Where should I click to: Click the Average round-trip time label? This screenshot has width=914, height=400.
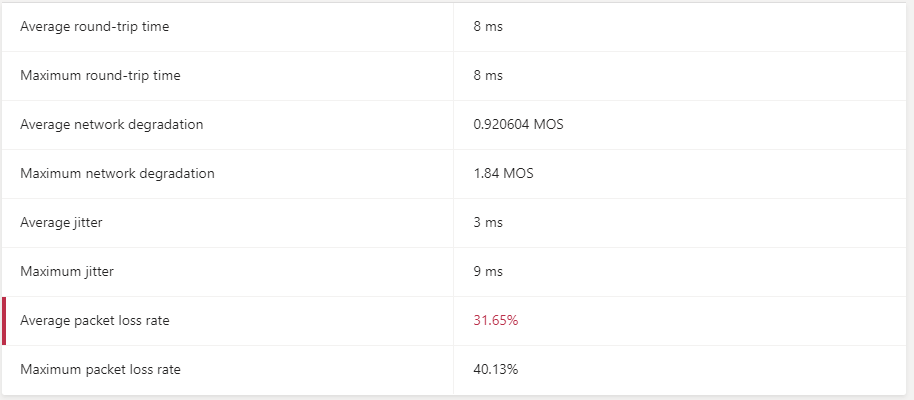94,27
